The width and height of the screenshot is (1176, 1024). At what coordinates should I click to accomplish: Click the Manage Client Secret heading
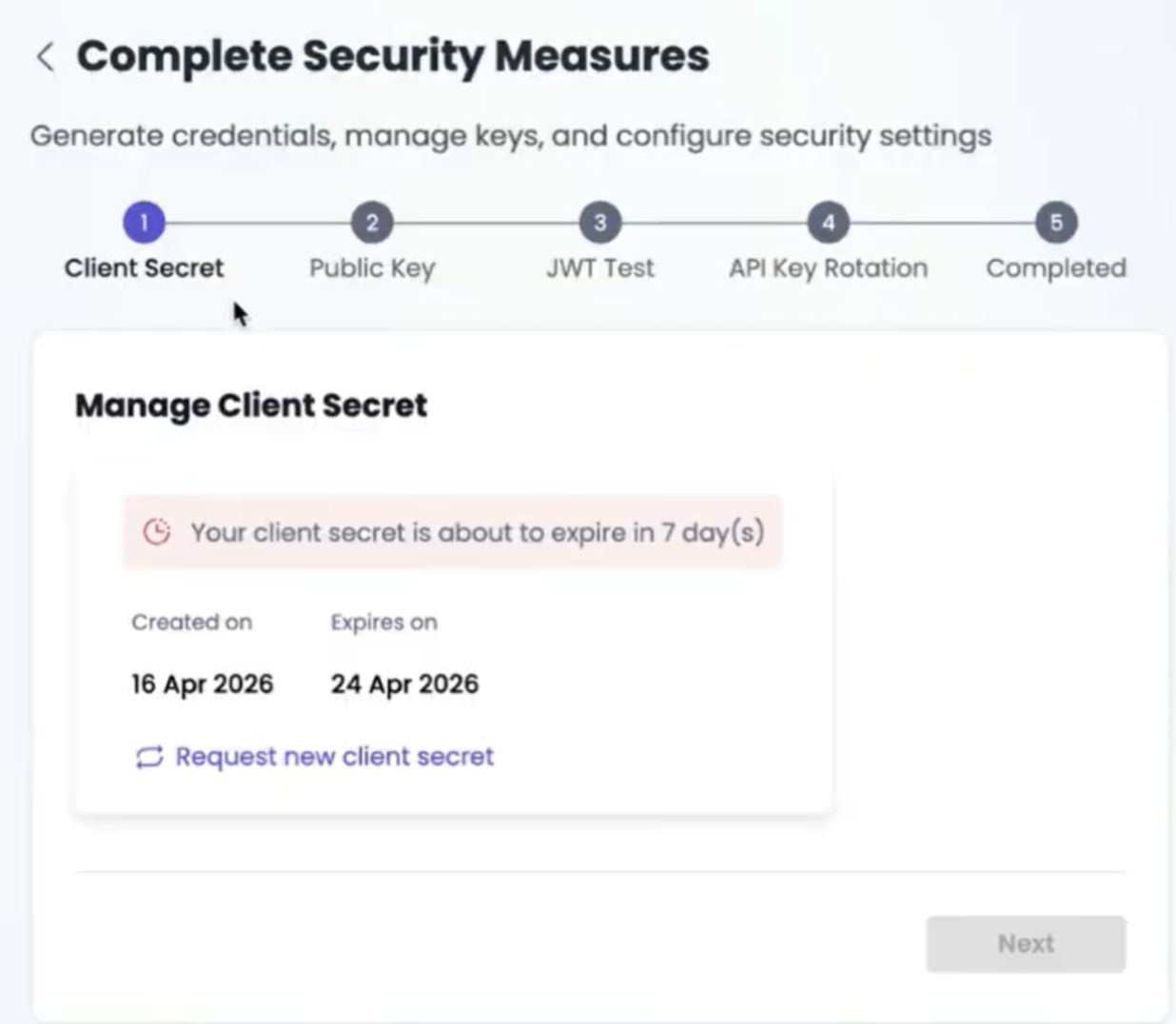pyautogui.click(x=251, y=405)
